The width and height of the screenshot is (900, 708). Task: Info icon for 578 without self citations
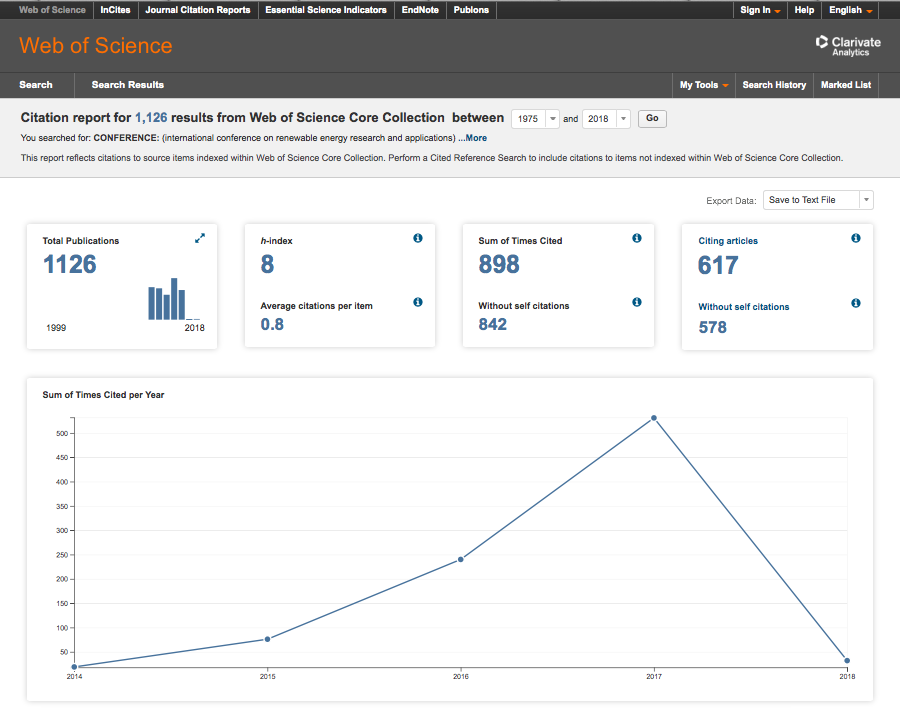coord(856,303)
